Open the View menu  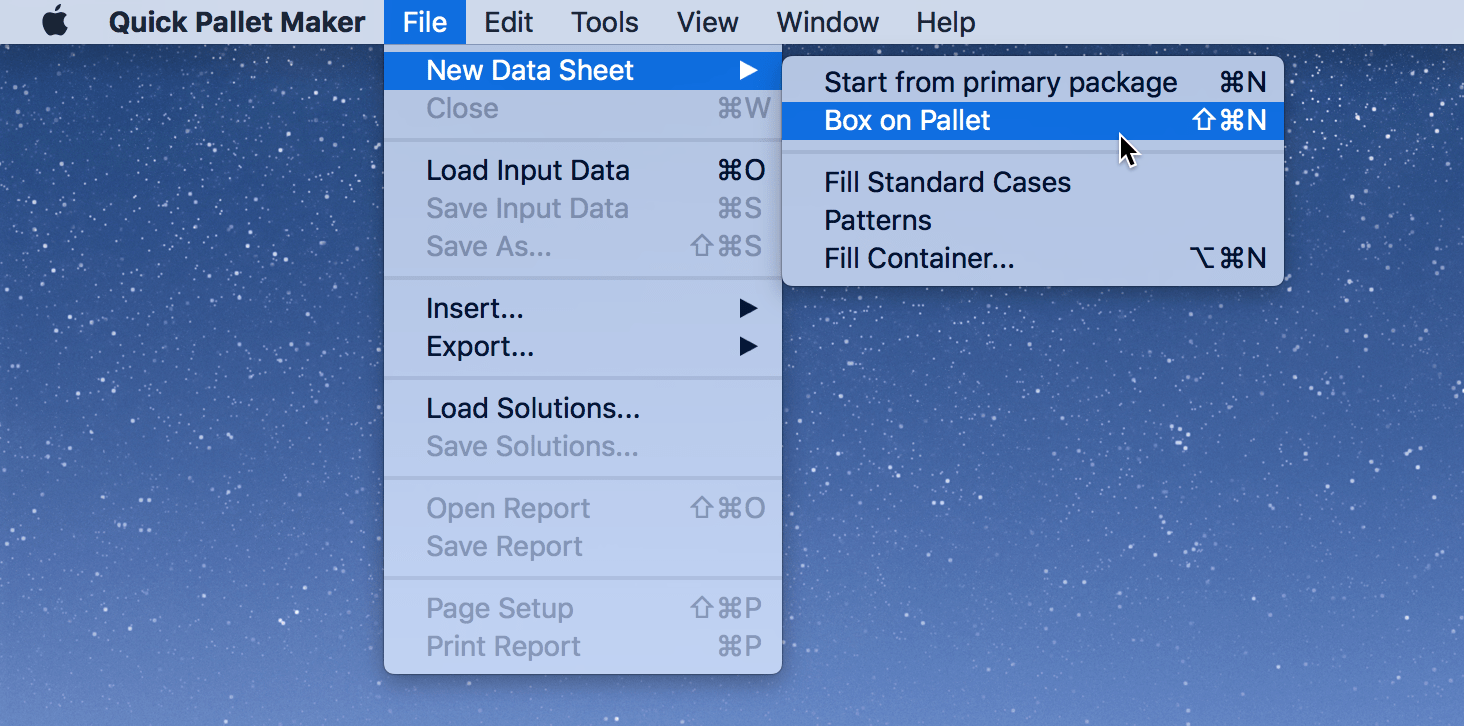coord(707,22)
